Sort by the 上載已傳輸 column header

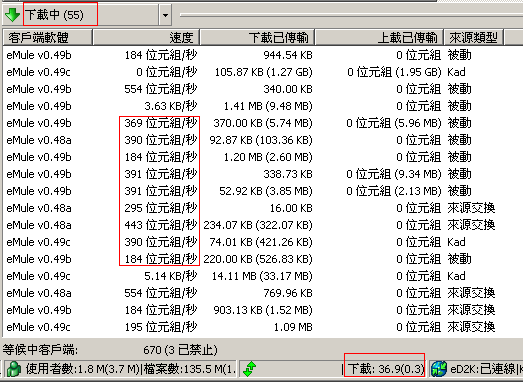(x=379, y=37)
